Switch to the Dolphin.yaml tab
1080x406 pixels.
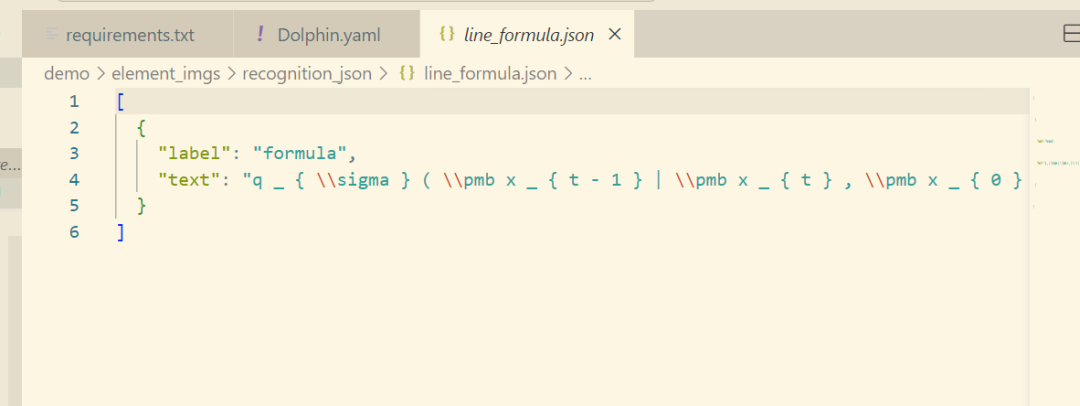point(327,34)
